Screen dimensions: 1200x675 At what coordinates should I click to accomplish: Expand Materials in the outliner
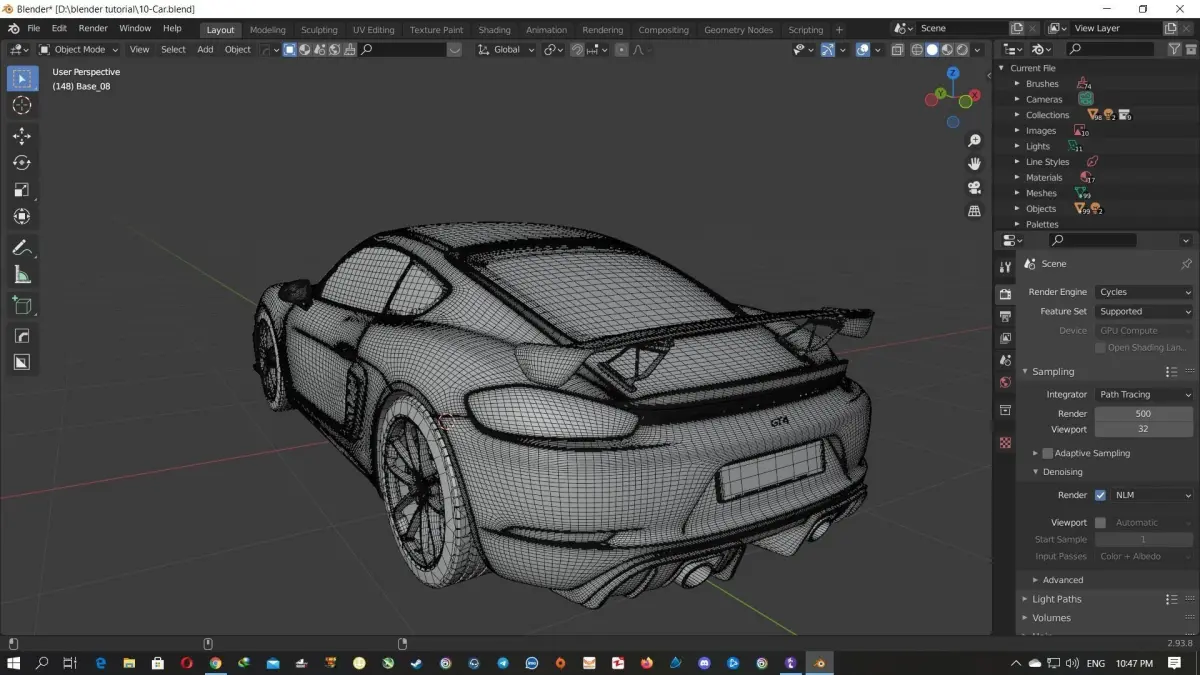1017,177
